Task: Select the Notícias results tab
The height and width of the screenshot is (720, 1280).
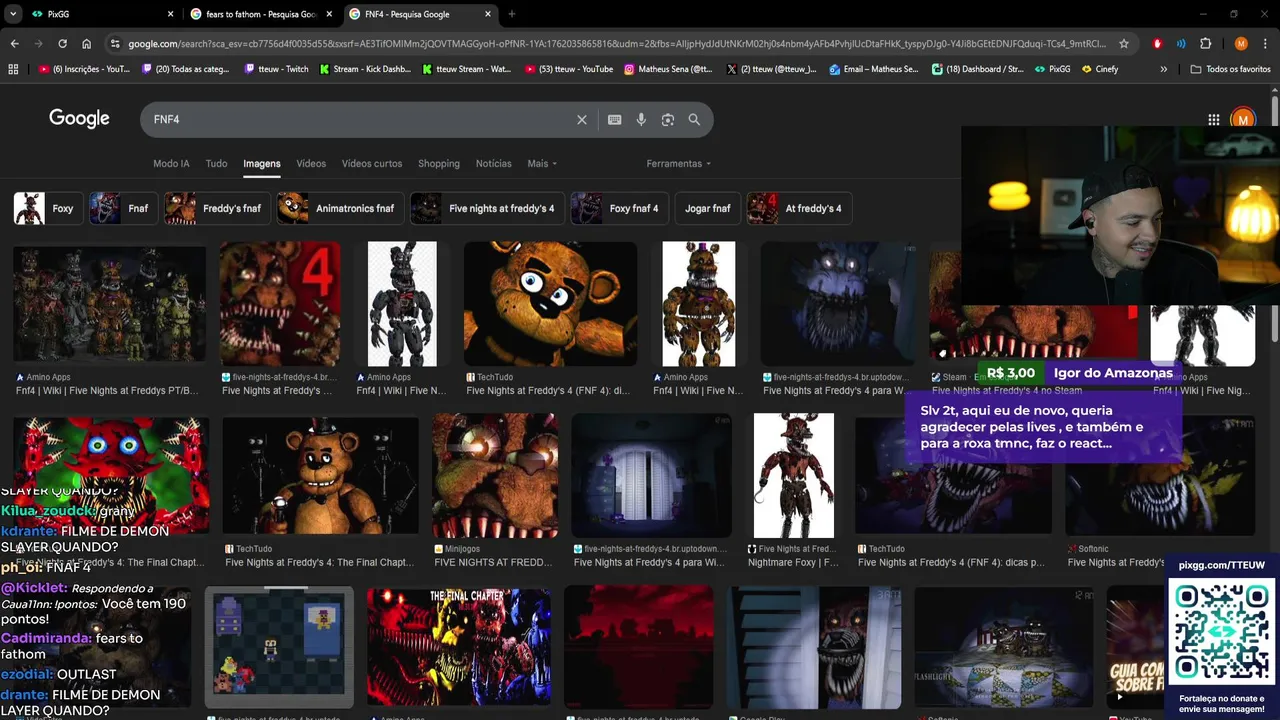Action: [493, 164]
